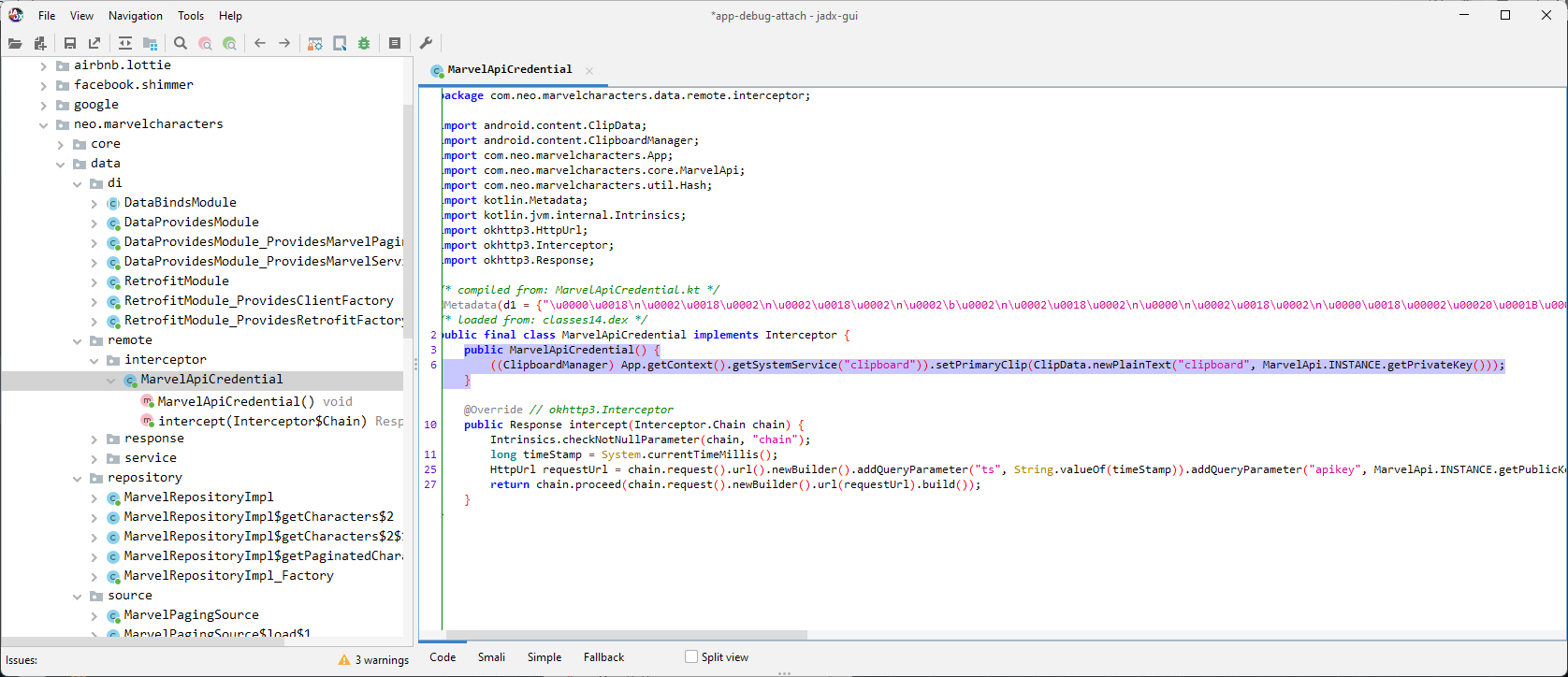Expand the airbnb.lottie package
Screen dimensions: 1568x677
(x=44, y=65)
